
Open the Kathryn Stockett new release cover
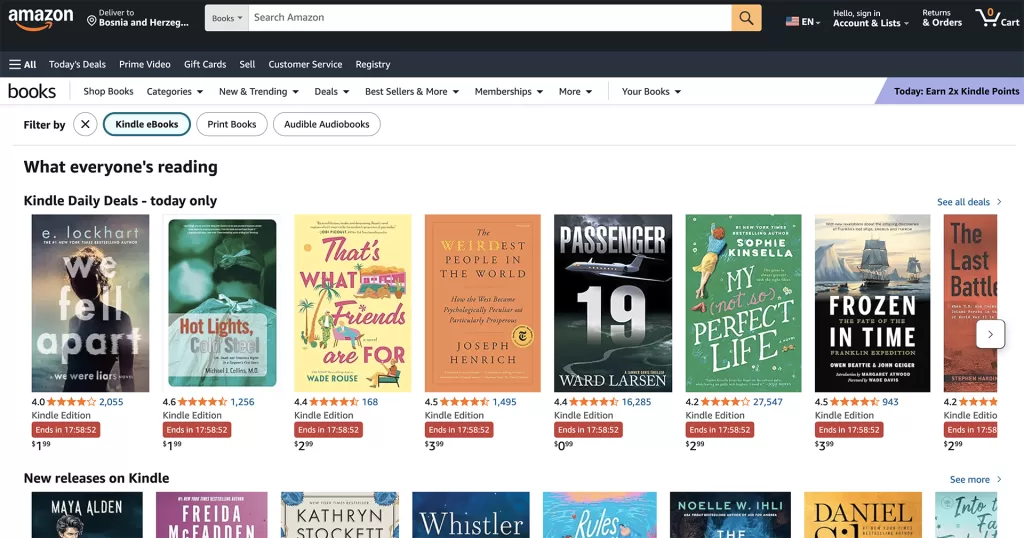click(340, 515)
